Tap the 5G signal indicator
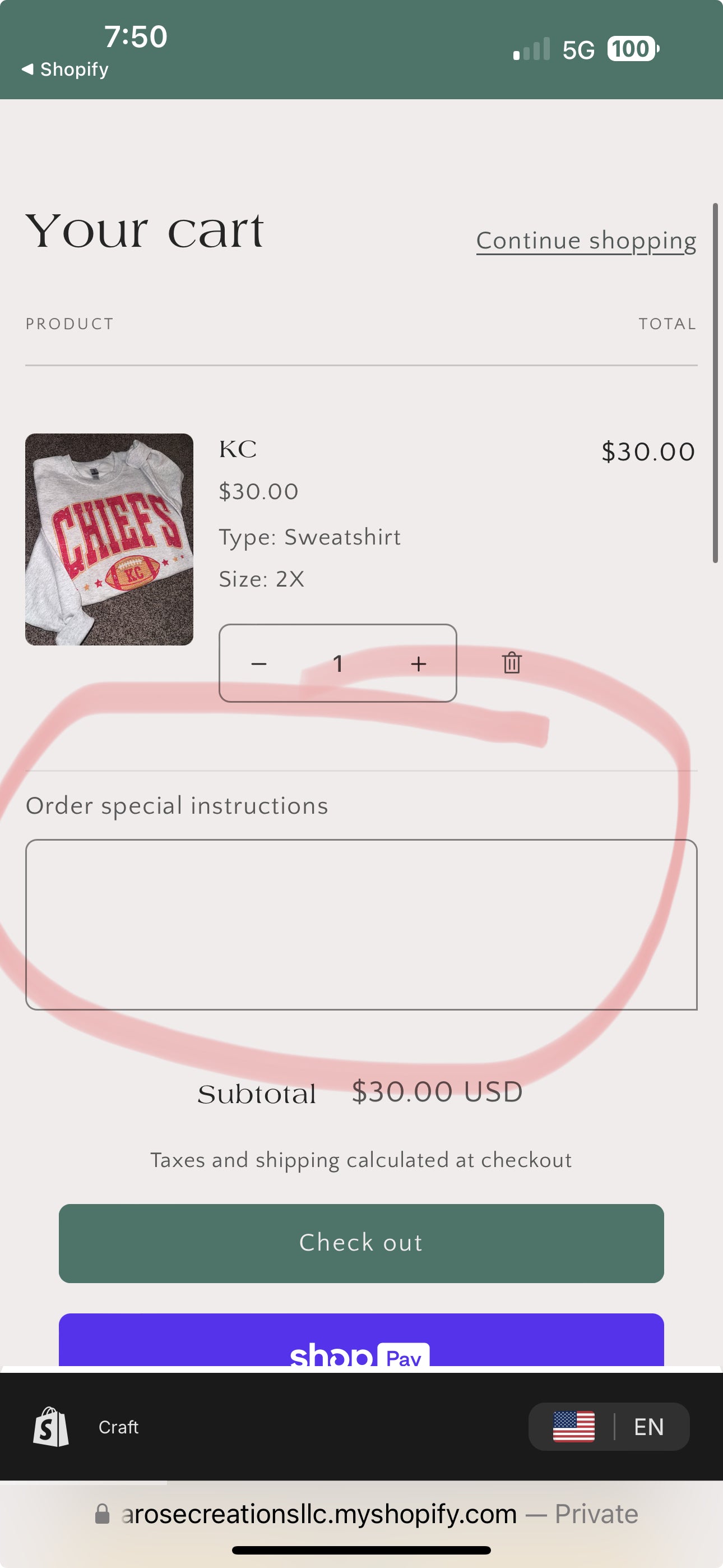 [578, 50]
